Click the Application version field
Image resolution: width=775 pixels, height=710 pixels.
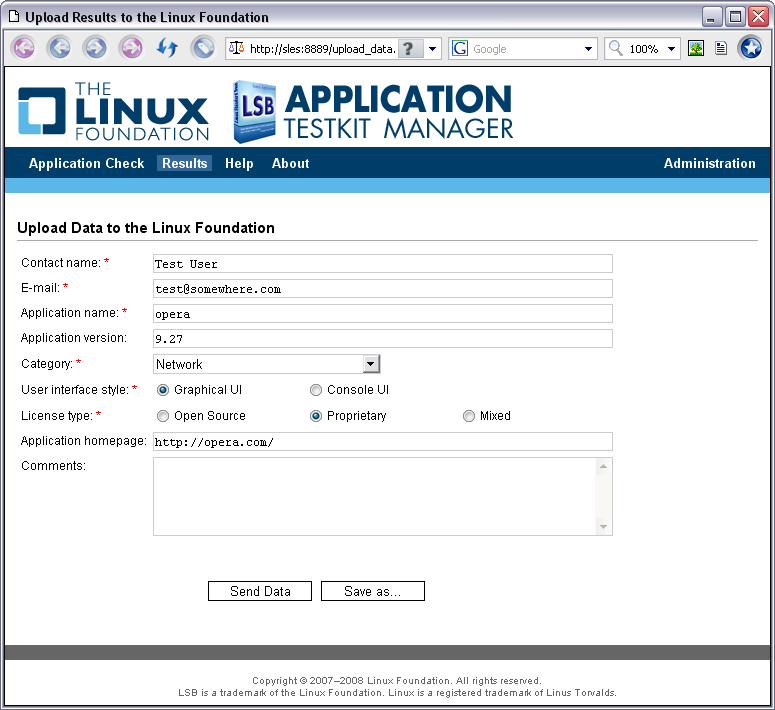point(383,339)
